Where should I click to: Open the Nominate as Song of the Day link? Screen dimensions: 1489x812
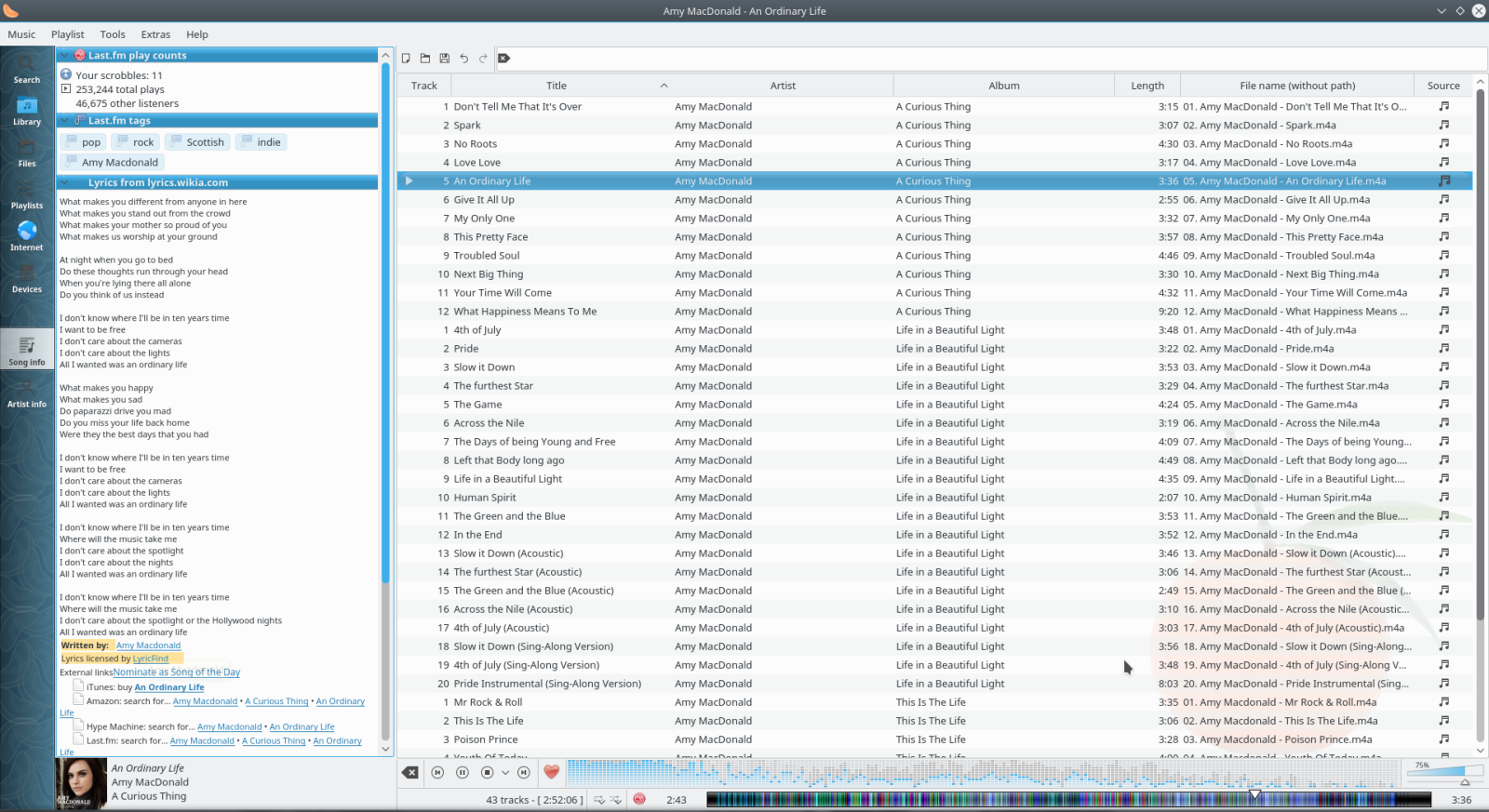point(177,672)
